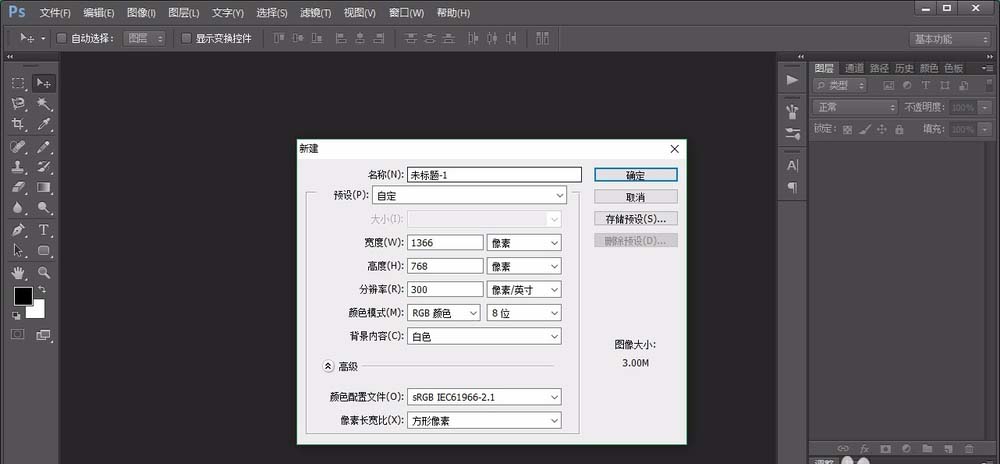Image resolution: width=1000 pixels, height=464 pixels.
Task: Open the 背景内容 dropdown
Action: pos(484,337)
